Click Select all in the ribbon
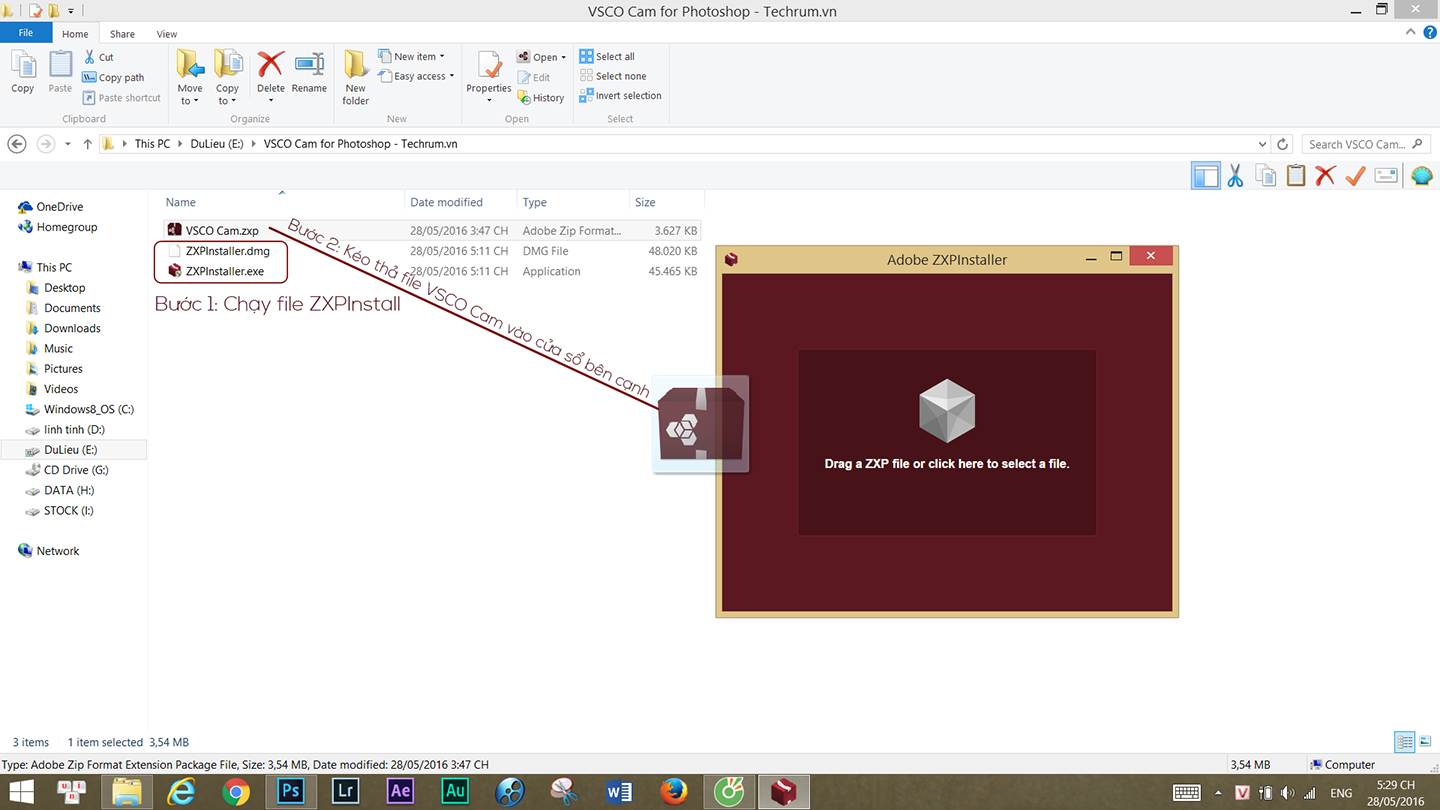The image size is (1440, 810). [x=607, y=56]
